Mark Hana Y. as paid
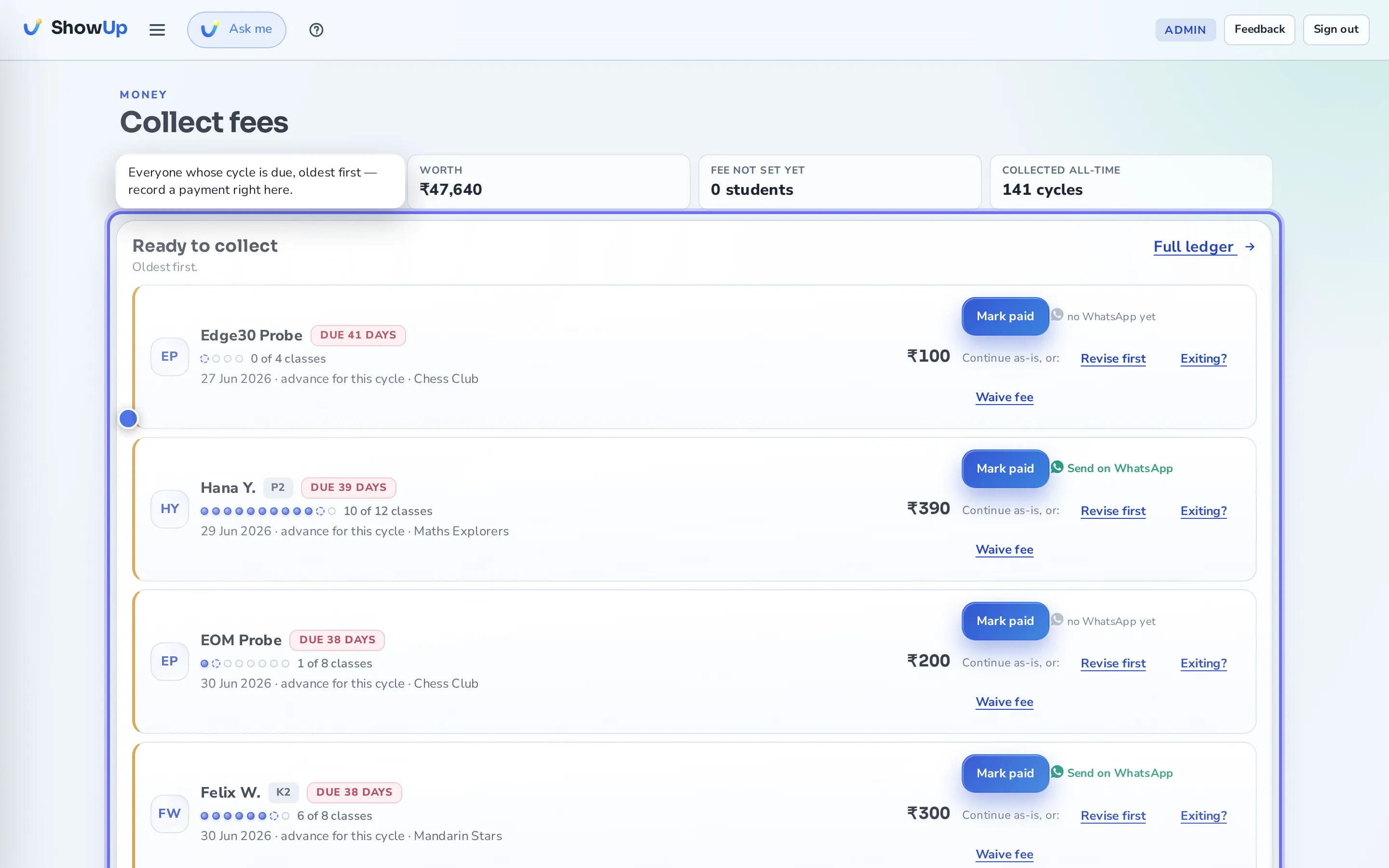The width and height of the screenshot is (1389, 868). point(1005,468)
